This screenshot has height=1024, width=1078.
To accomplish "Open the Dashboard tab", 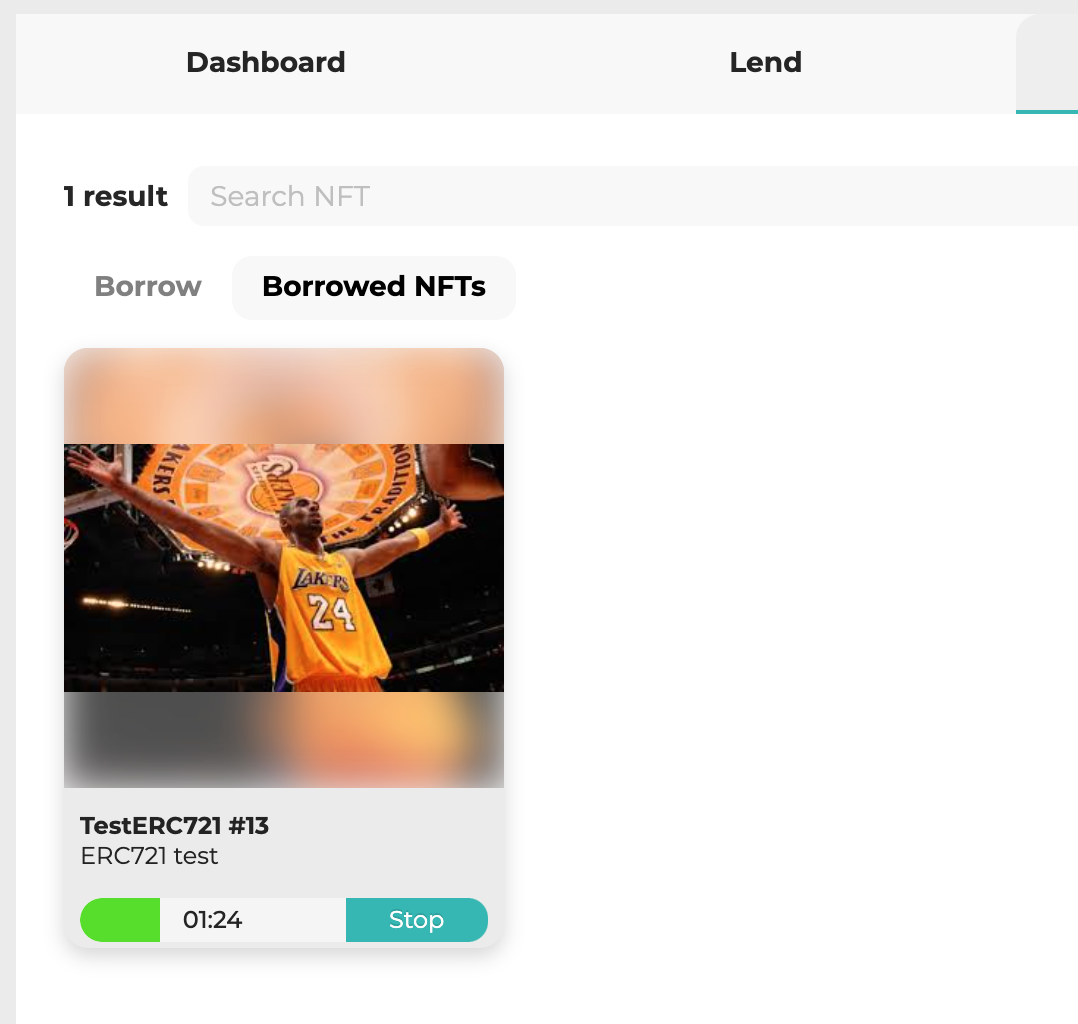I will click(x=265, y=63).
